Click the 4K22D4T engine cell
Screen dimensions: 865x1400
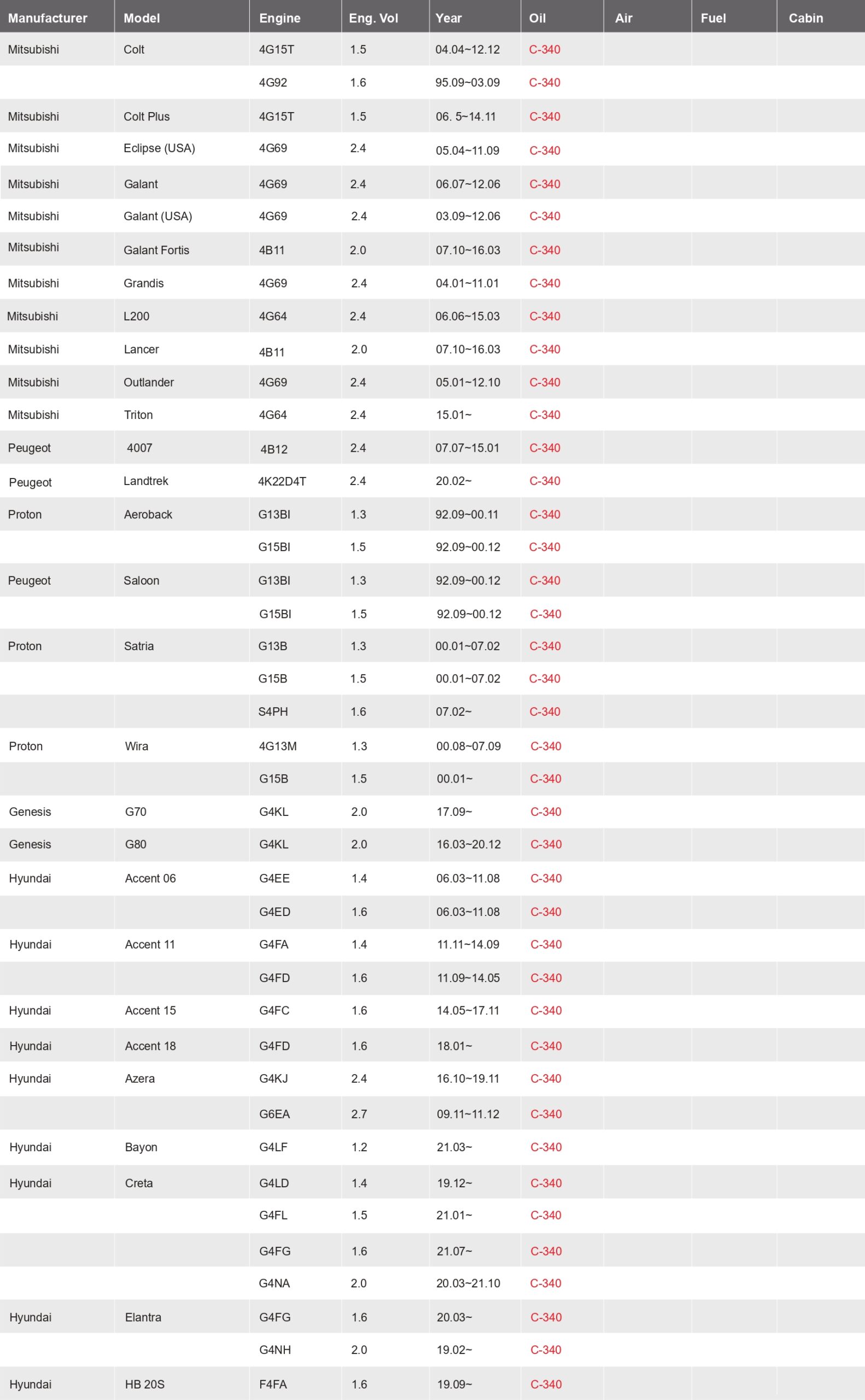point(282,482)
